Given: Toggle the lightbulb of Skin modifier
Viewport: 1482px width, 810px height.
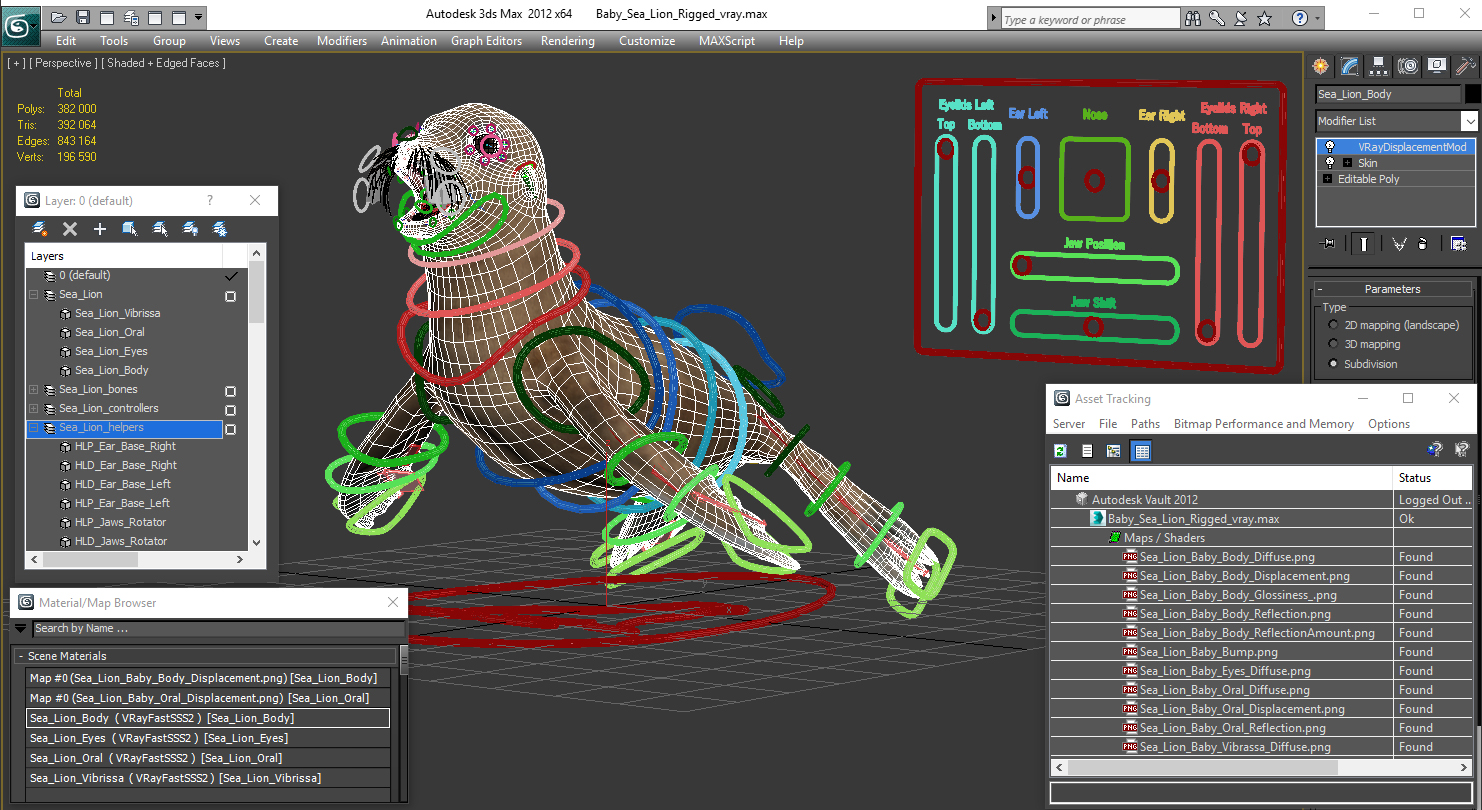Looking at the screenshot, I should [1329, 163].
